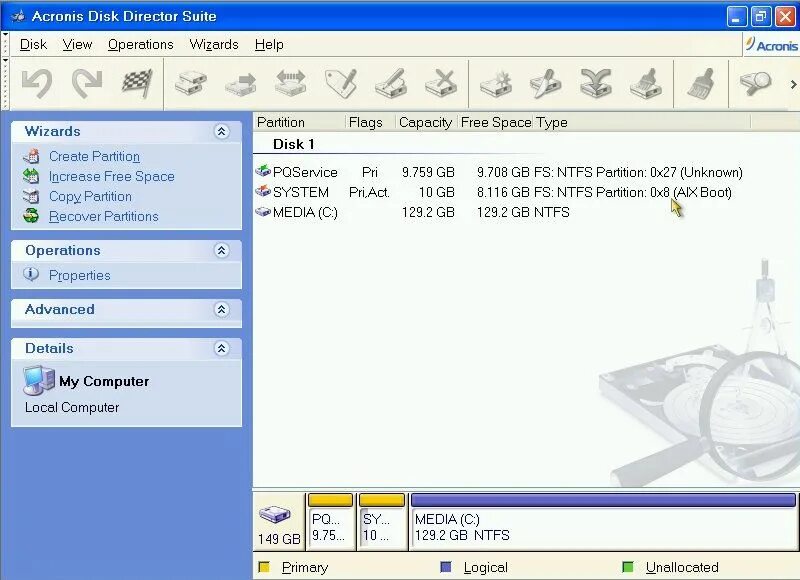The height and width of the screenshot is (580, 800).
Task: Click the Free Space column header
Action: click(495, 122)
